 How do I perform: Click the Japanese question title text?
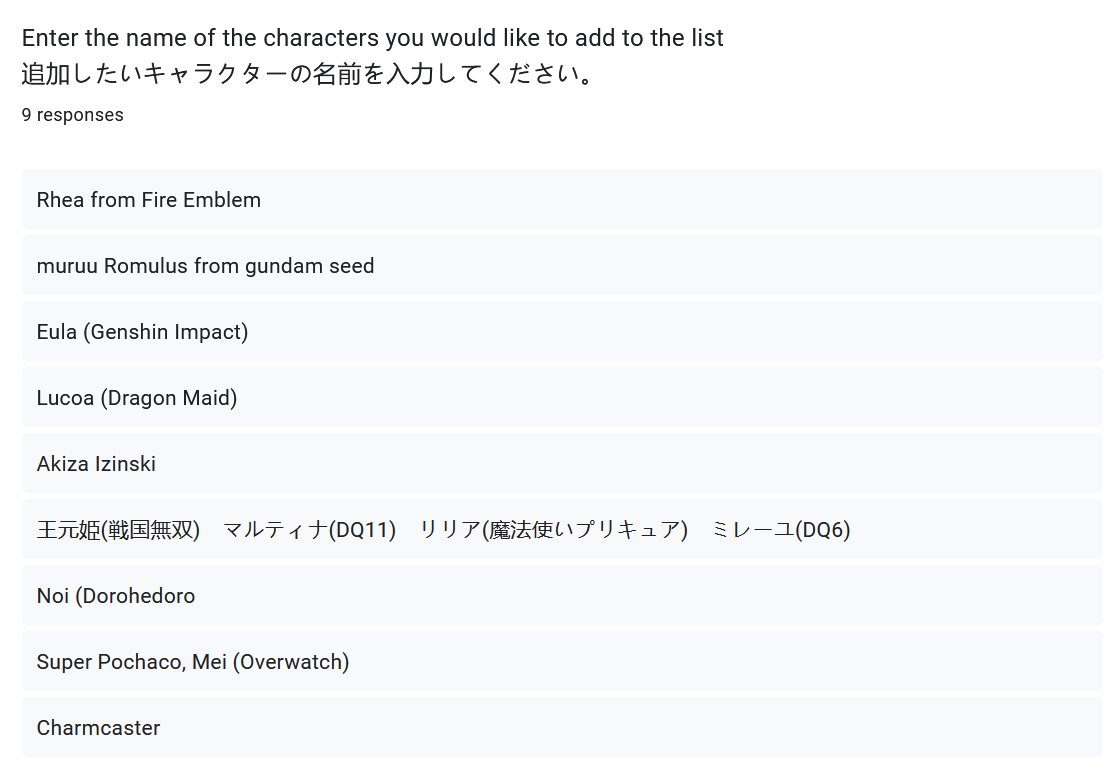(308, 75)
